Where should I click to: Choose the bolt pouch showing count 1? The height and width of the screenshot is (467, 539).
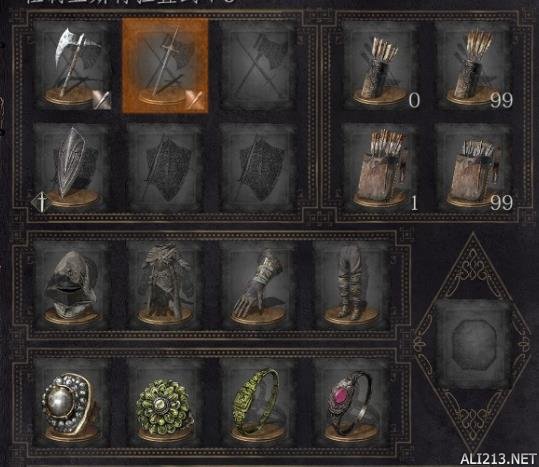click(x=381, y=167)
